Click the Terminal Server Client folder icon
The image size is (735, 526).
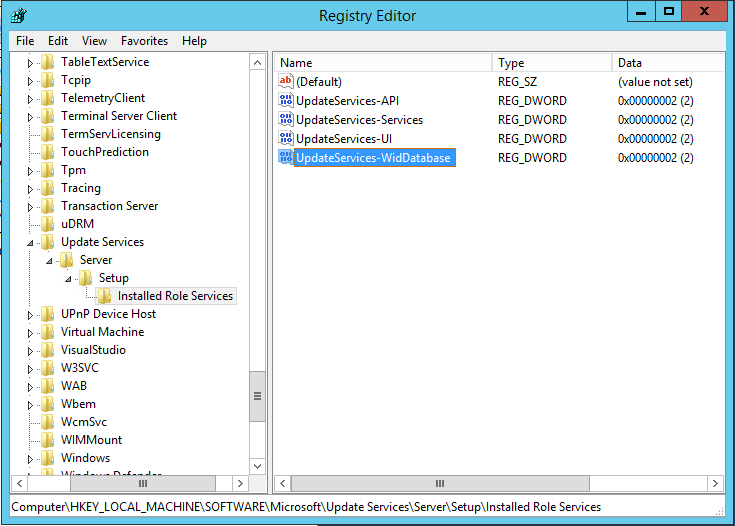coord(47,116)
